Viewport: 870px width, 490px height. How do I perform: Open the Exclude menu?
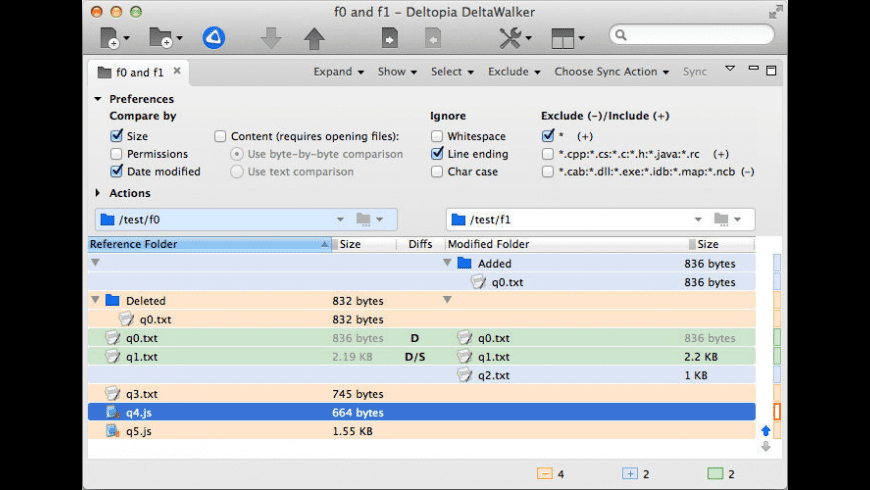[513, 72]
